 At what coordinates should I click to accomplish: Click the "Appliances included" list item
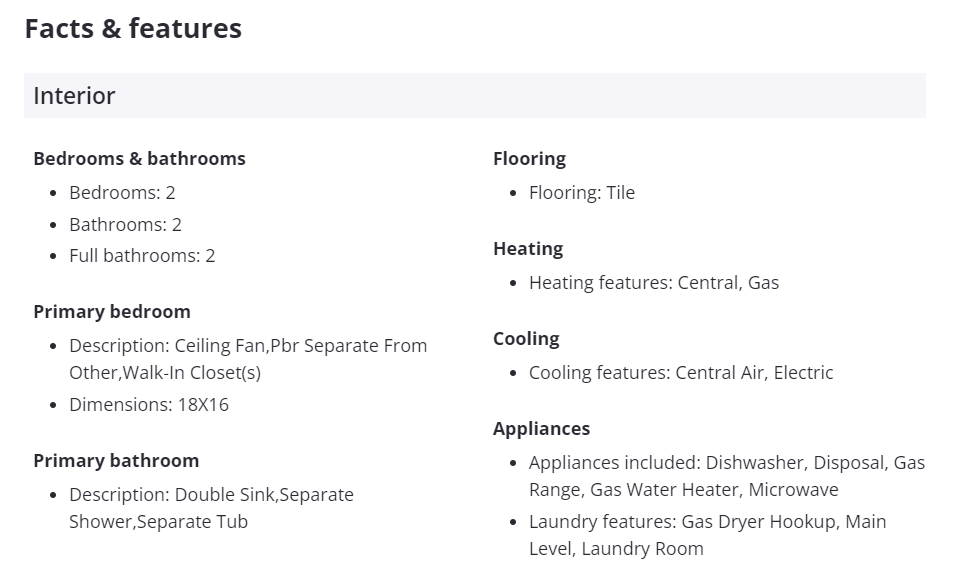(726, 476)
